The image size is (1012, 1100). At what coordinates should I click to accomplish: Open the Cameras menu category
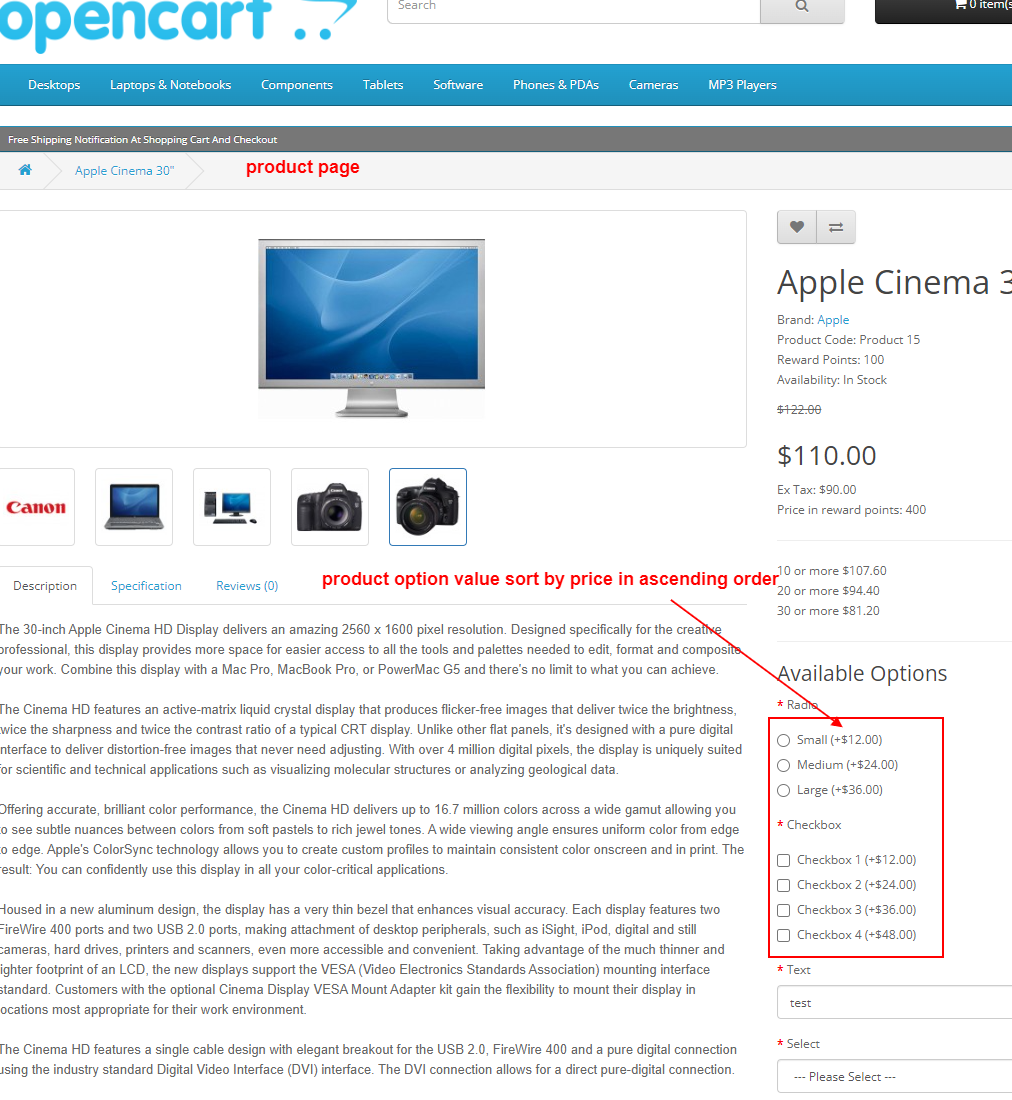pyautogui.click(x=653, y=85)
